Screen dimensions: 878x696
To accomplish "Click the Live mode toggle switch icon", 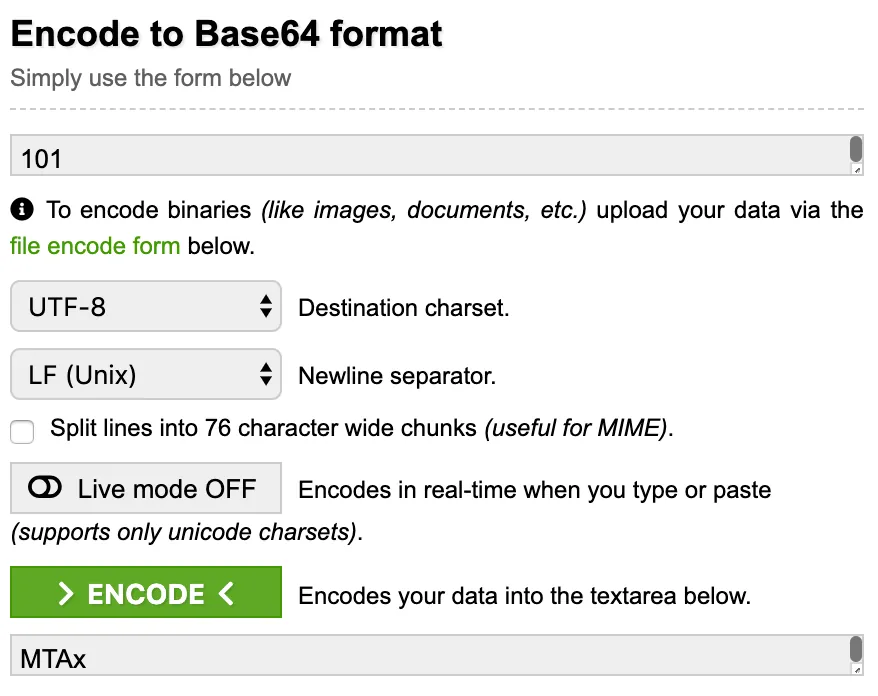I will pyautogui.click(x=46, y=488).
